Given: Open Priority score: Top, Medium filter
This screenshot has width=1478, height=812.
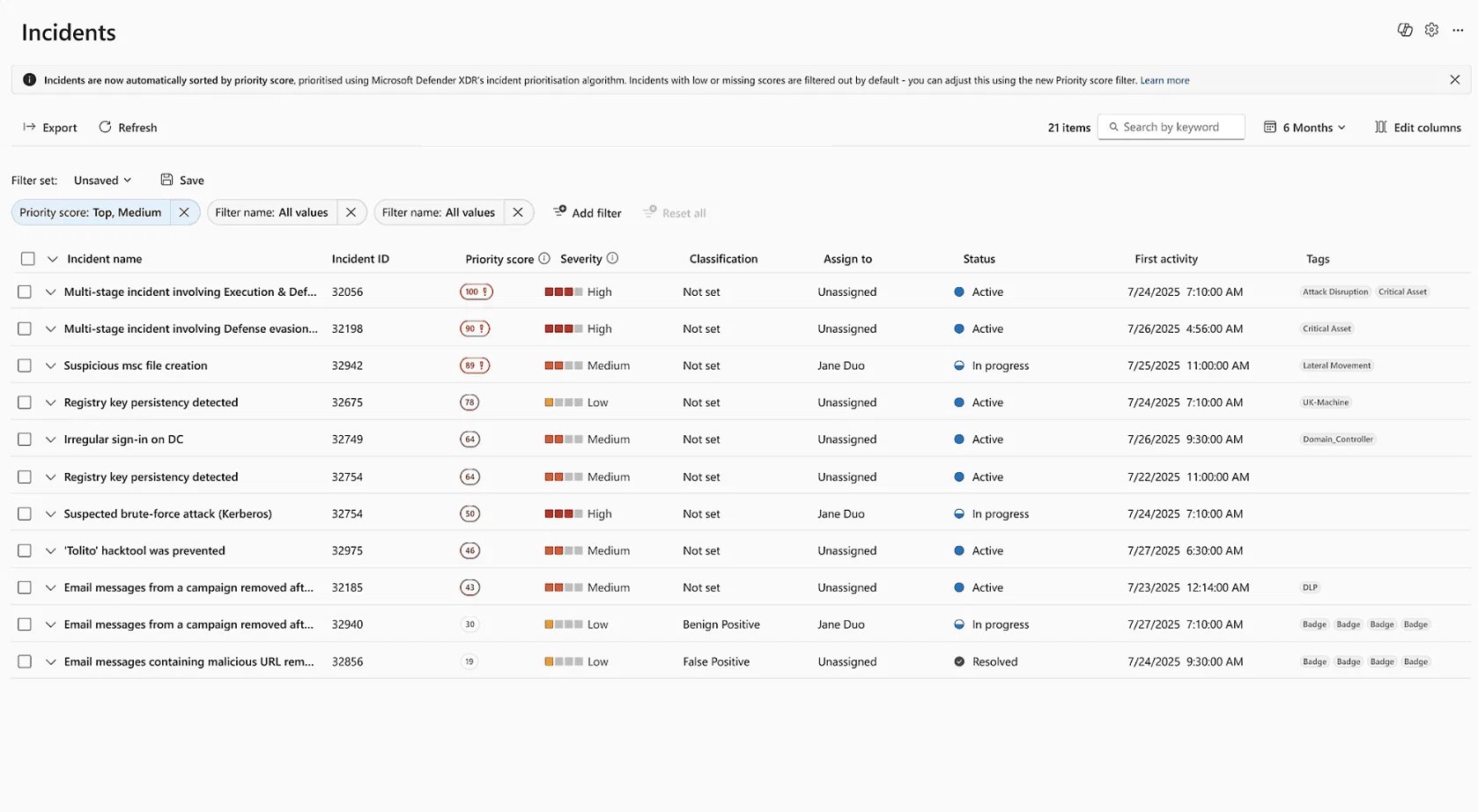Looking at the screenshot, I should [x=90, y=212].
